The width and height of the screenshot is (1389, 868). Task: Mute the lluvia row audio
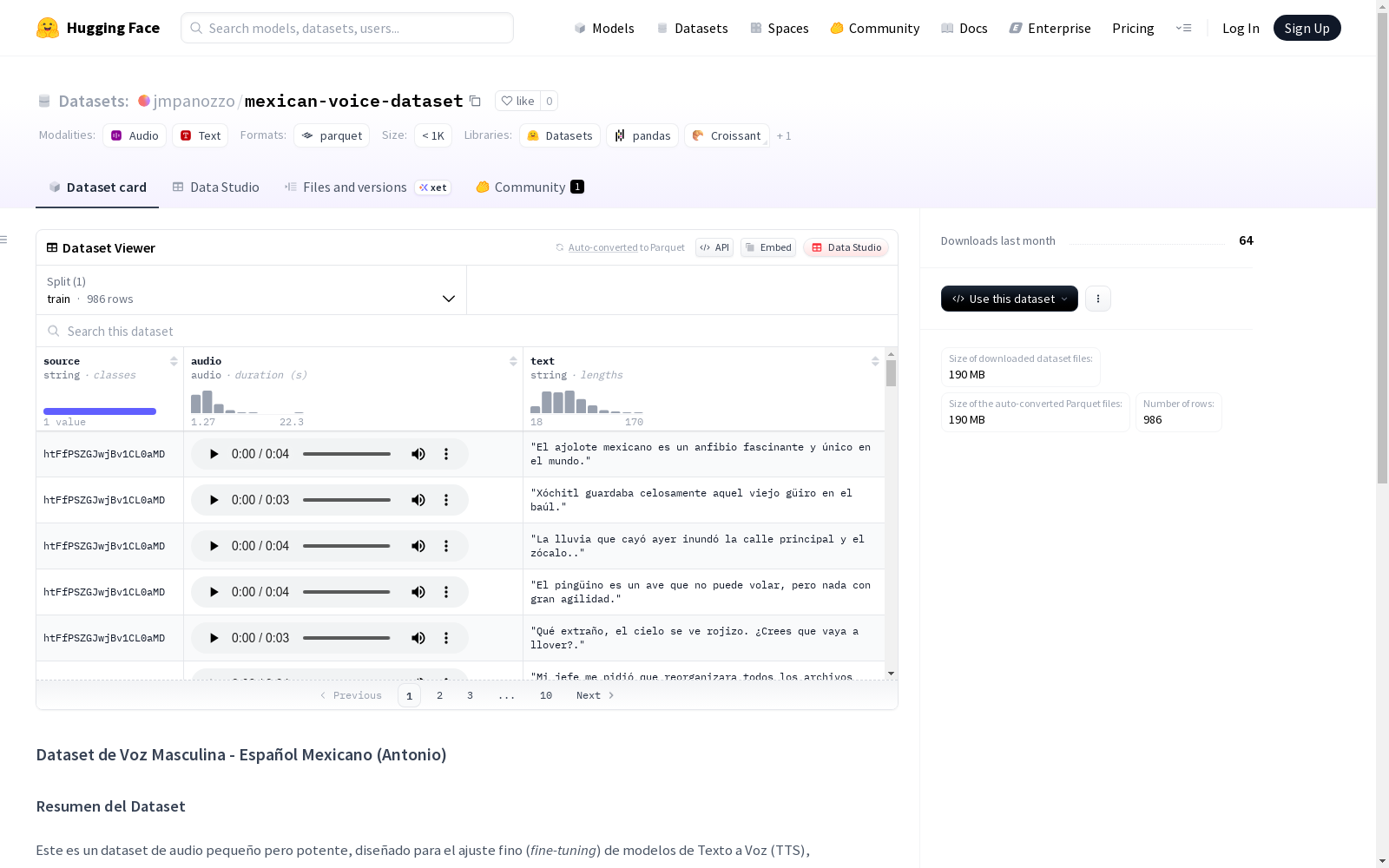pos(418,546)
